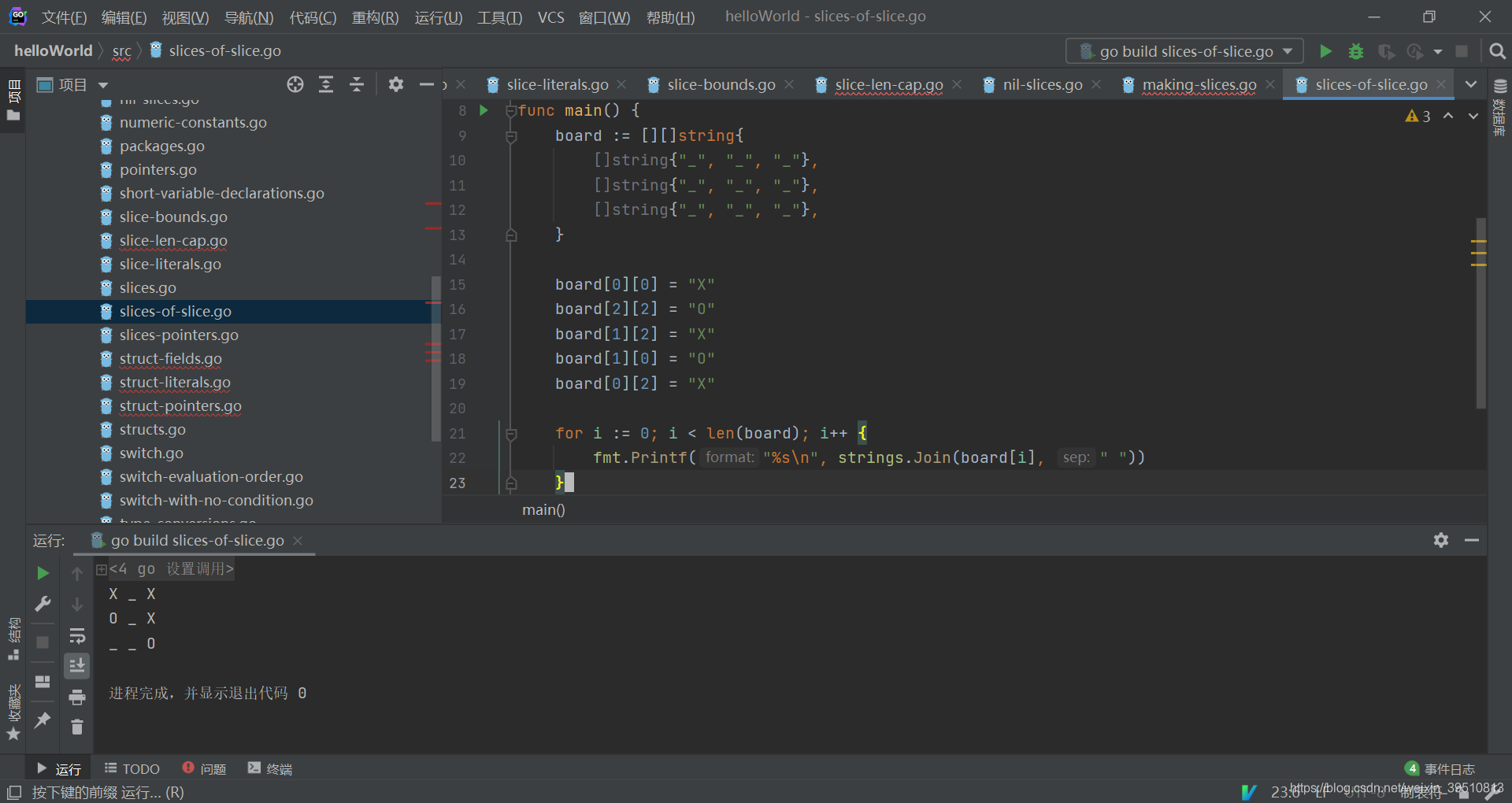
Task: Collapse board literal fold marker
Action: (x=511, y=136)
